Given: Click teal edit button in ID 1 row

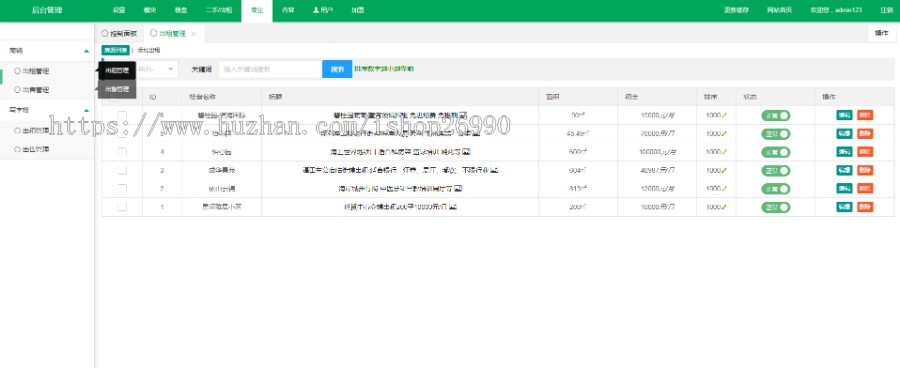Looking at the screenshot, I should pyautogui.click(x=844, y=207).
